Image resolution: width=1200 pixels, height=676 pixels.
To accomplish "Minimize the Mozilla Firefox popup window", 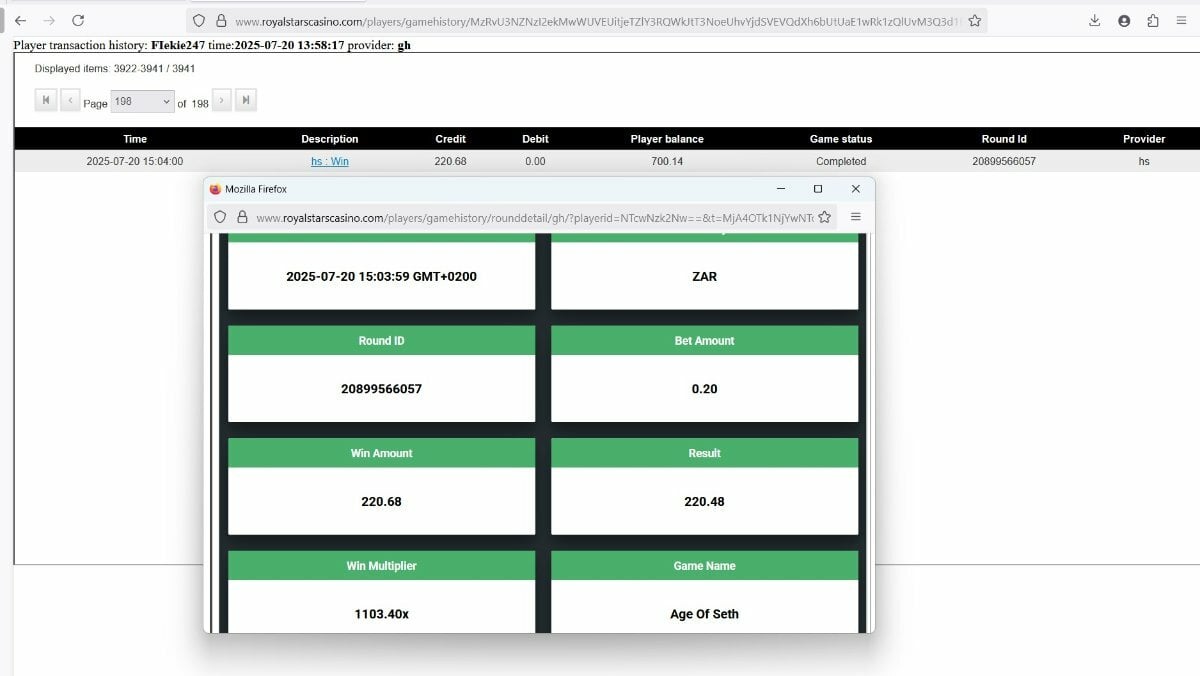I will tap(780, 189).
